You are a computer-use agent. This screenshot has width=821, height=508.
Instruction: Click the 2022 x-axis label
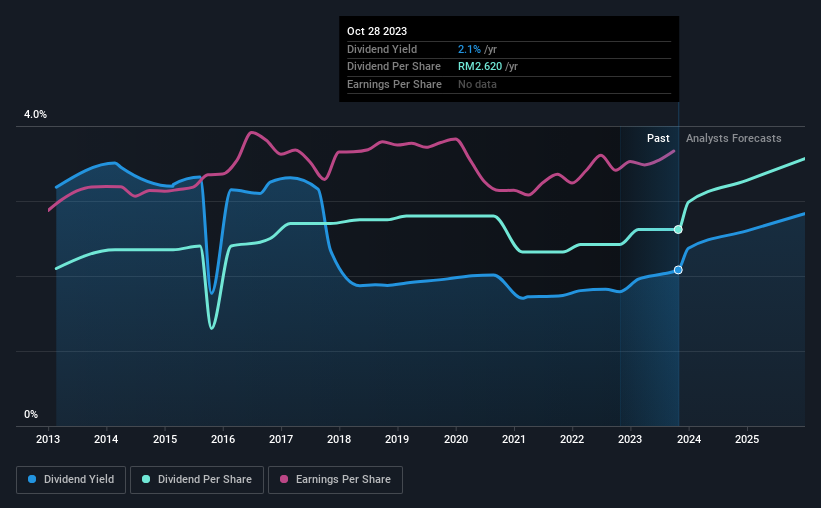click(572, 439)
